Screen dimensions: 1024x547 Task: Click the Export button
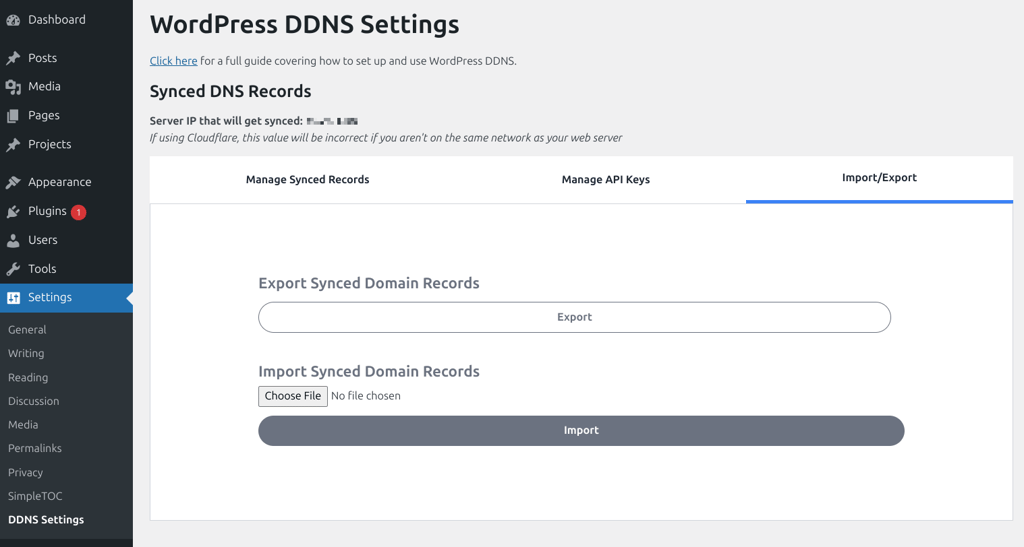point(574,317)
